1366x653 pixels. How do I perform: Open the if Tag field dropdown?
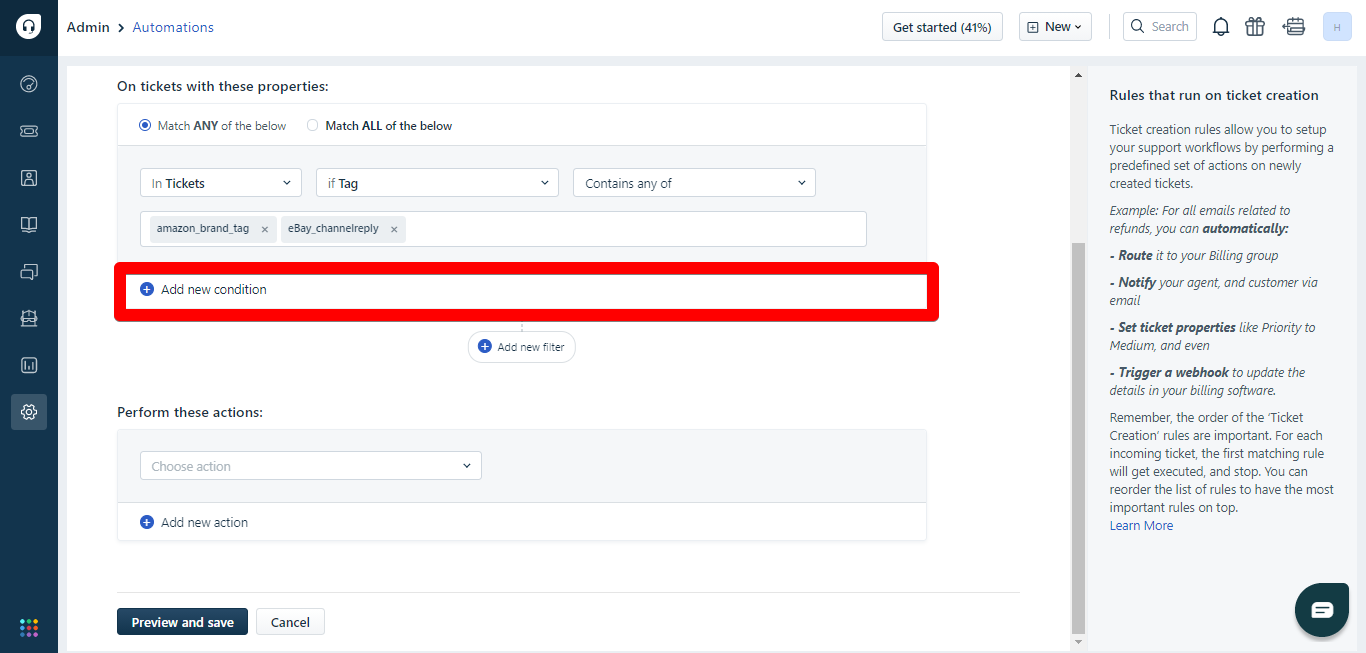[438, 183]
